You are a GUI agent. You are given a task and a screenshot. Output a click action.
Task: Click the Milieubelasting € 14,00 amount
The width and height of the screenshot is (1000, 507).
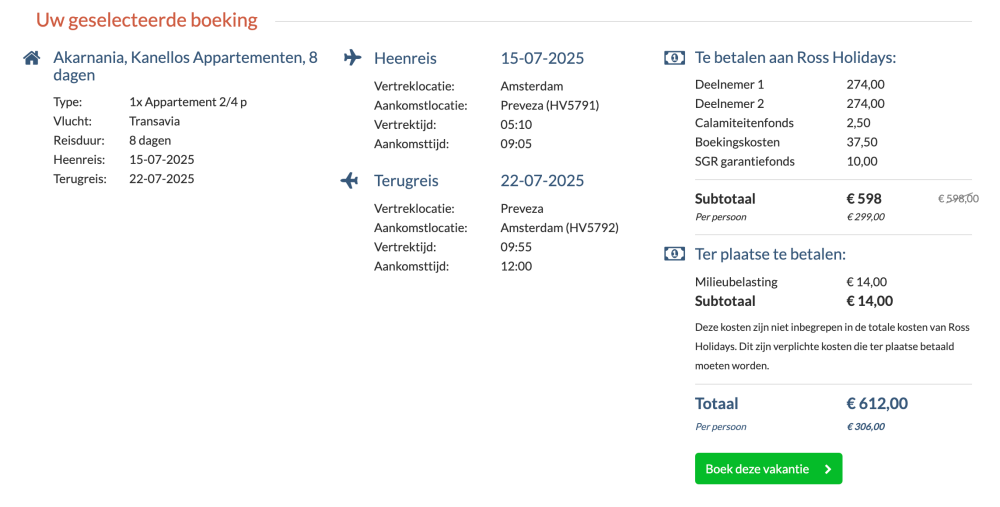click(x=867, y=281)
